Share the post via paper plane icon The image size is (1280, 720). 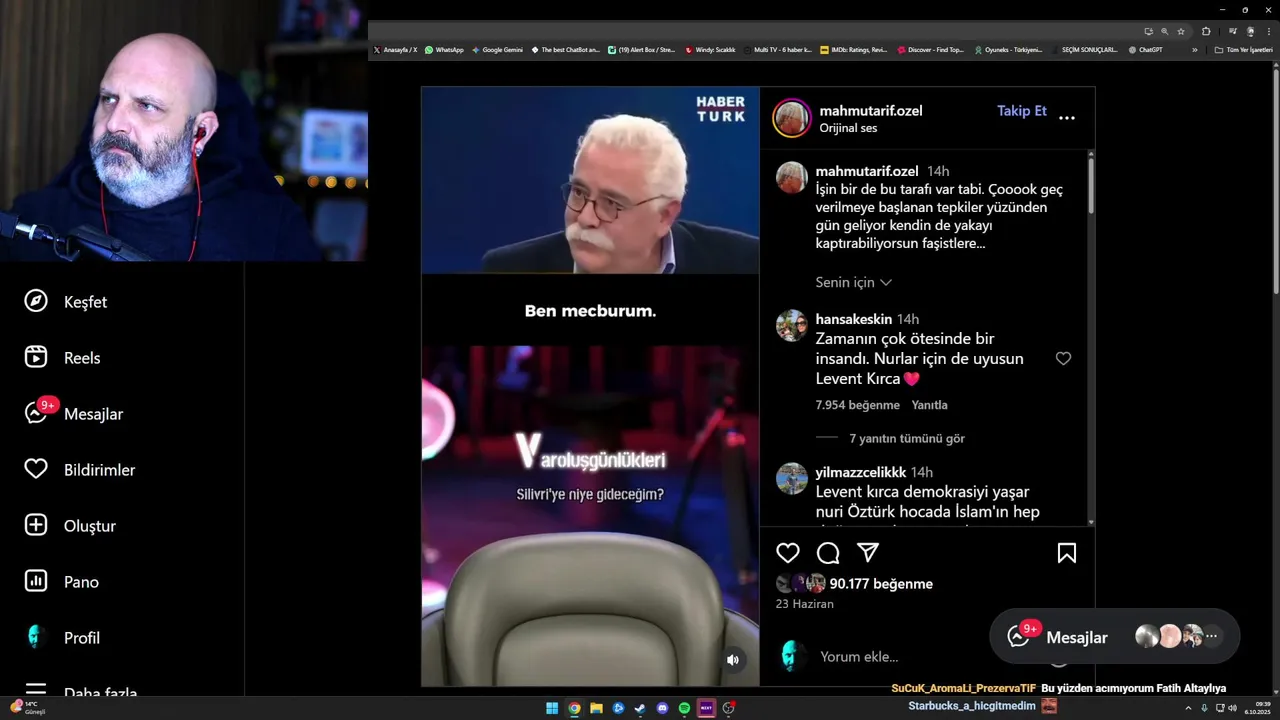coord(868,553)
